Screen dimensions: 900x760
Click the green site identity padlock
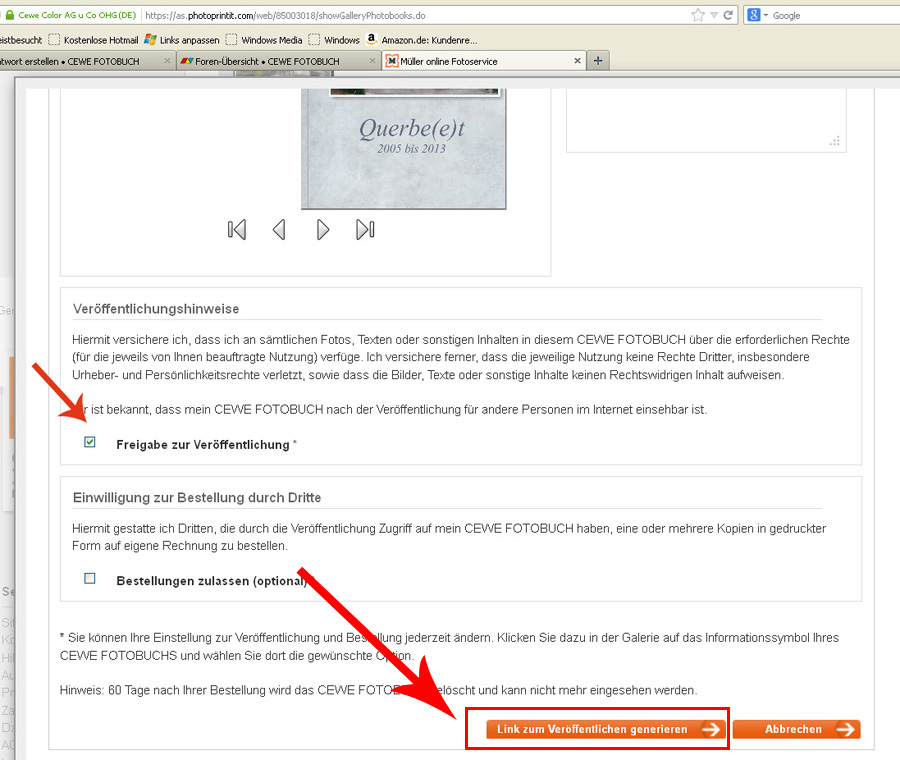pos(9,15)
